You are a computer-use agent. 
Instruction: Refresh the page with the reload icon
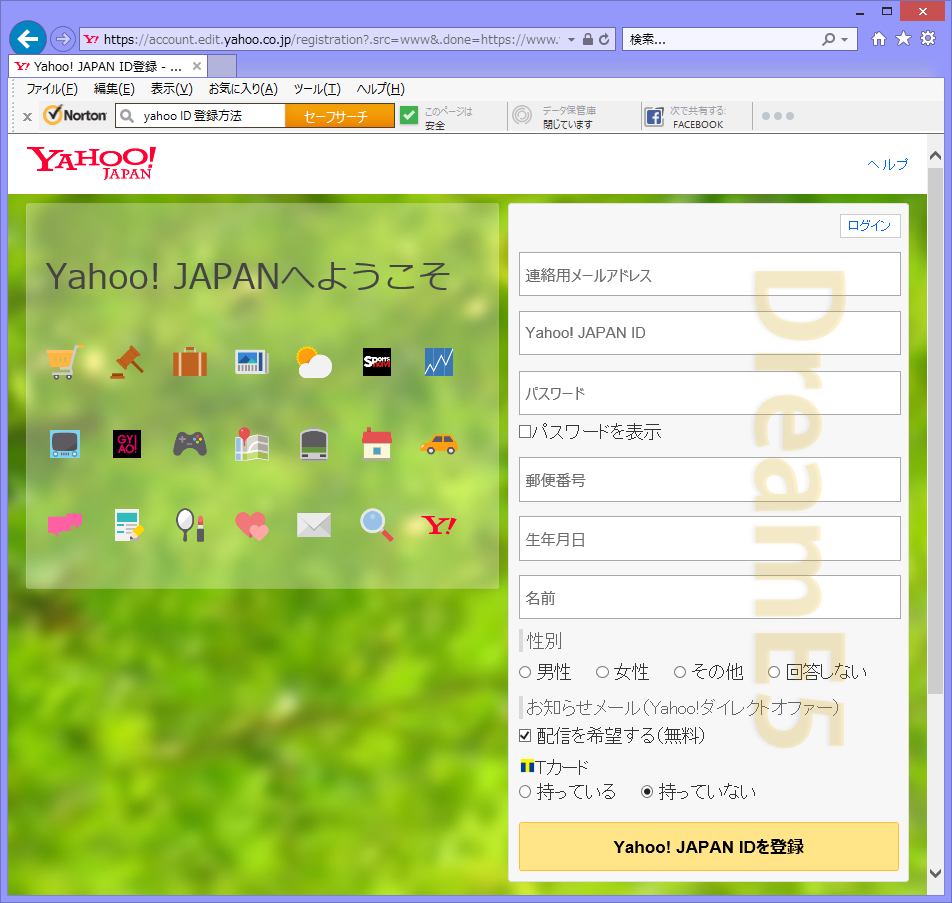pyautogui.click(x=604, y=39)
